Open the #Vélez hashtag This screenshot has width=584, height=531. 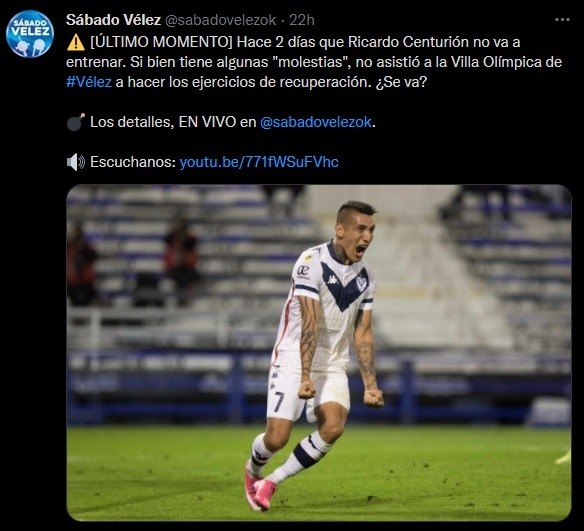(89, 82)
